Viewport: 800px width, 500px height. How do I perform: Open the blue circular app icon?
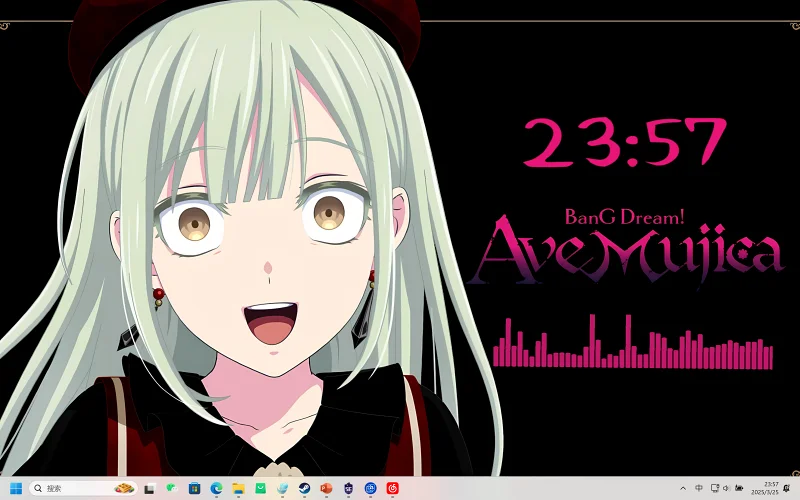click(x=371, y=488)
